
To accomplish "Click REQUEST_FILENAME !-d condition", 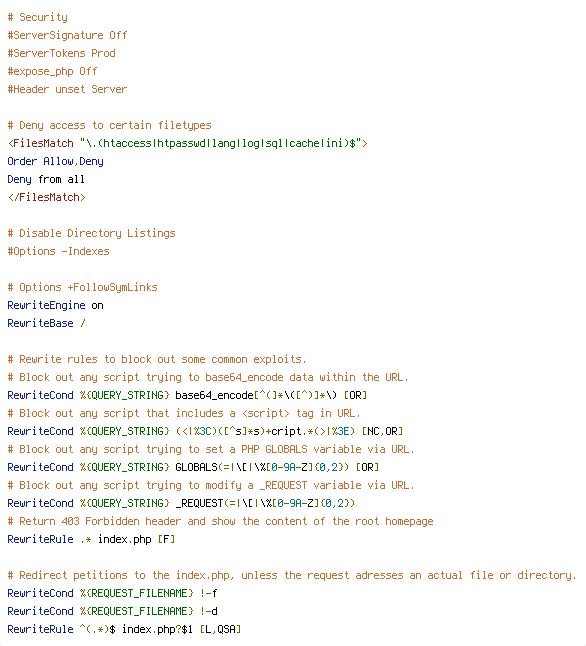I will [x=113, y=611].
